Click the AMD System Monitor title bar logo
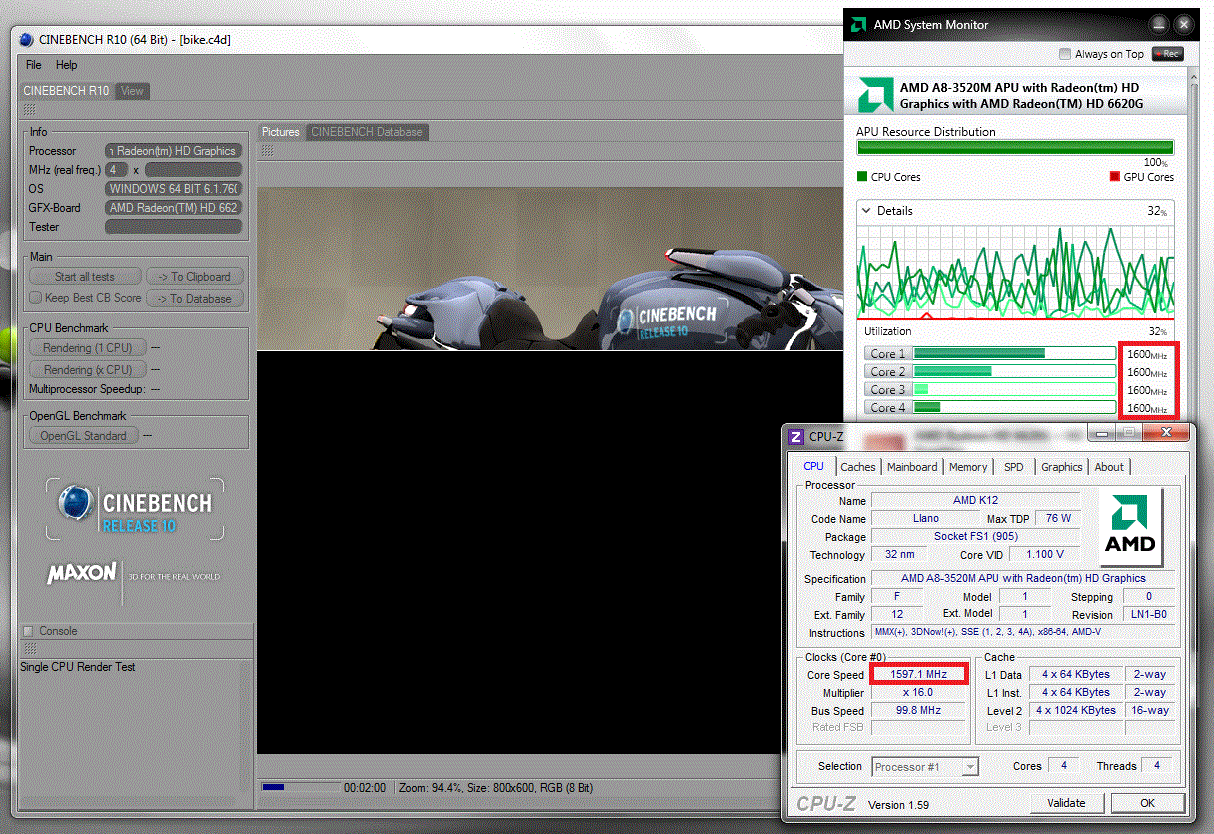1214x834 pixels. (x=858, y=24)
